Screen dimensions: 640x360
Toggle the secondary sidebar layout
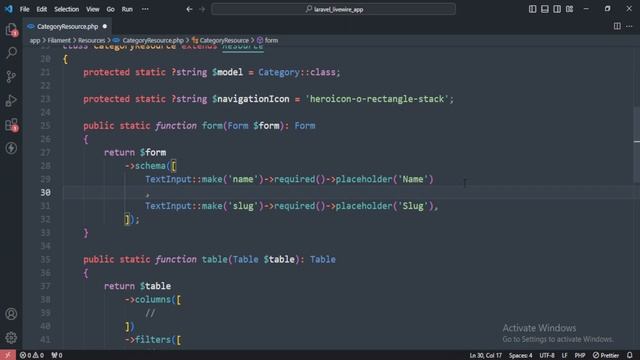[557, 9]
